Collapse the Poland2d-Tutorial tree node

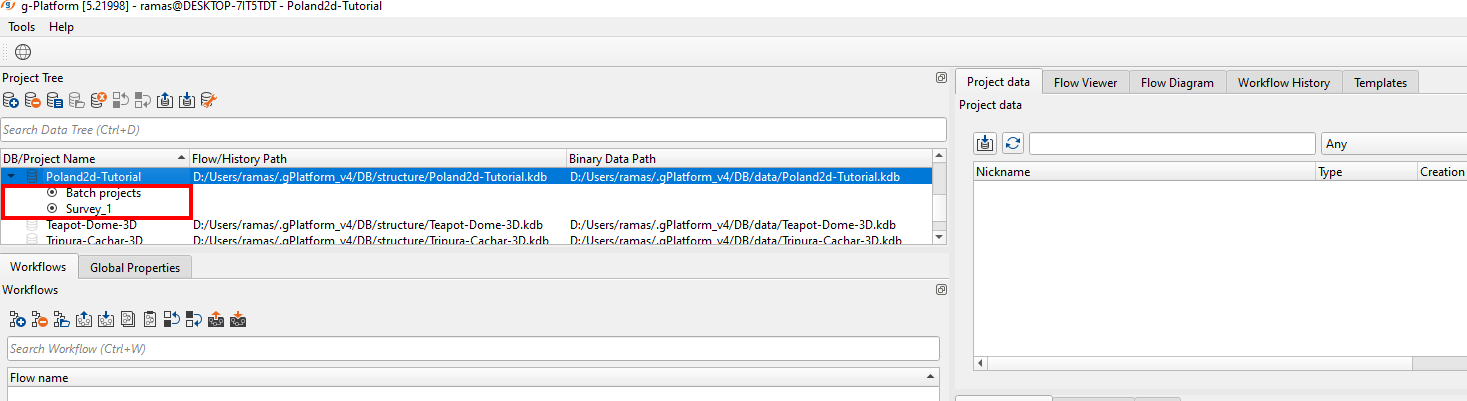click(11, 177)
